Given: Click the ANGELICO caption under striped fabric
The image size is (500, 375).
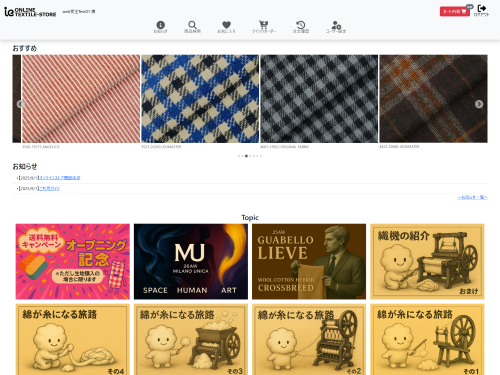Looking at the screenshot, I should (x=41, y=147).
